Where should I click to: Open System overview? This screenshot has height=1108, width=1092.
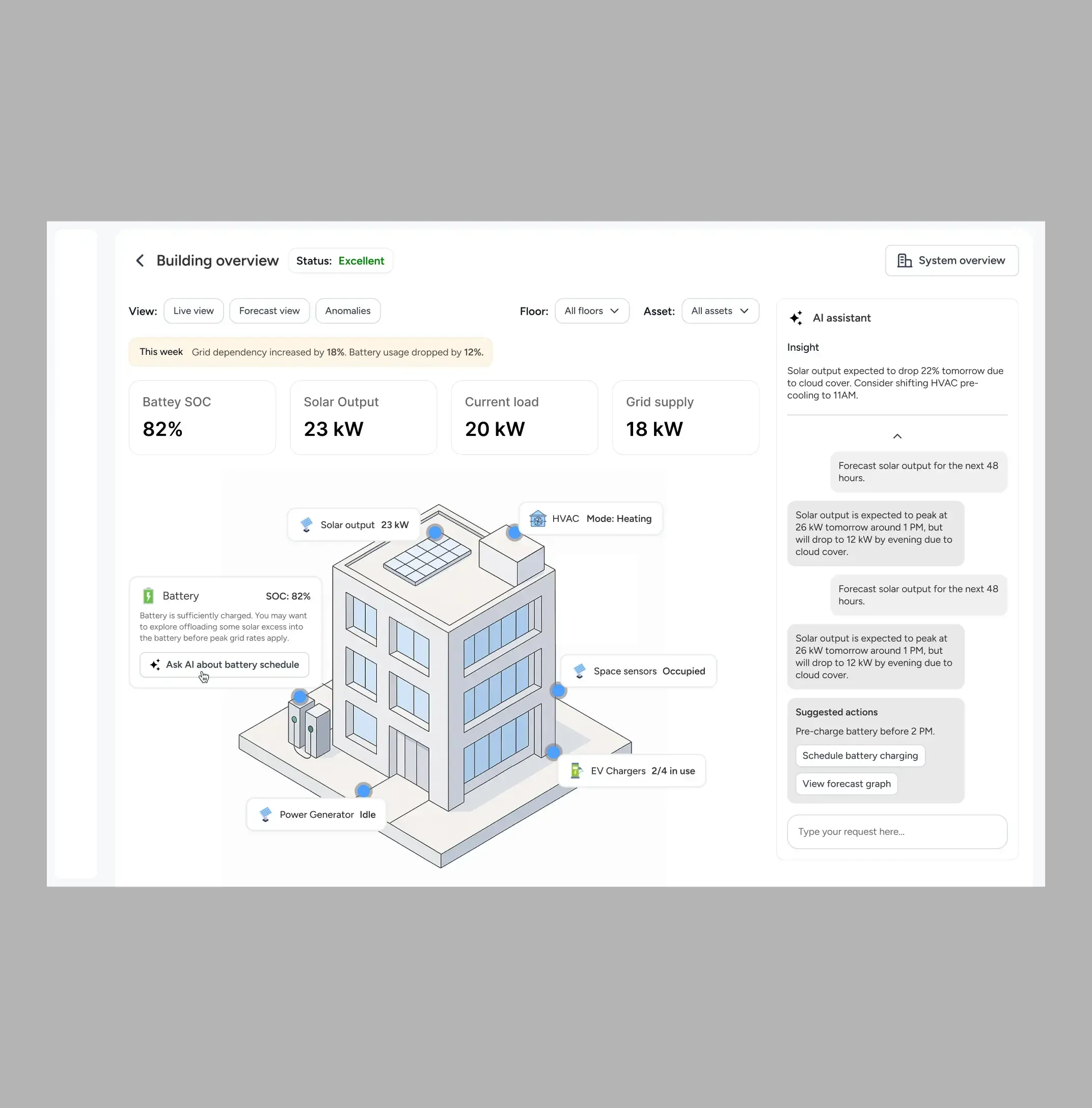(951, 260)
